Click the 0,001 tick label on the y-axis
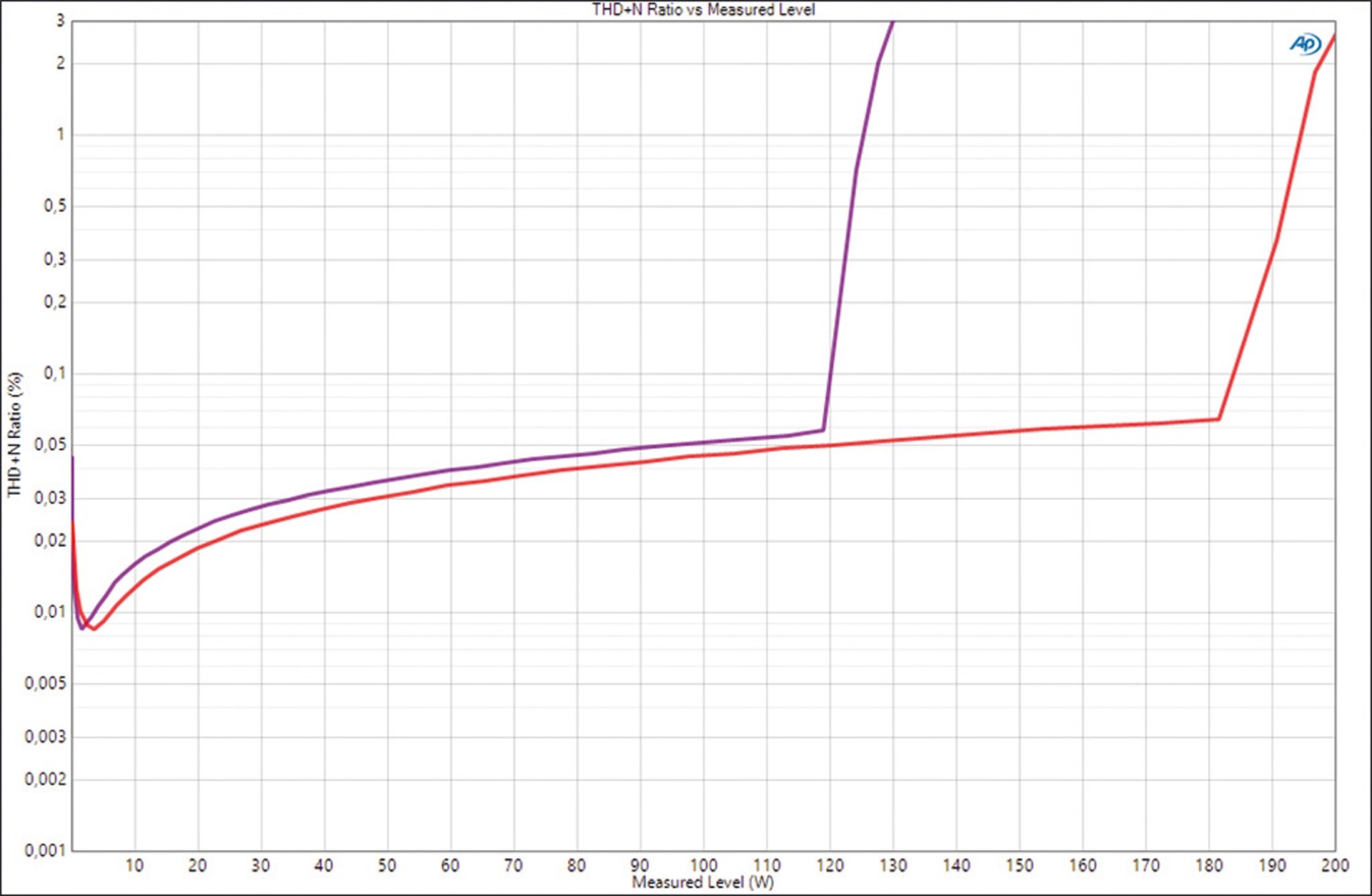Screen dimensions: 1372x896 coord(46,850)
